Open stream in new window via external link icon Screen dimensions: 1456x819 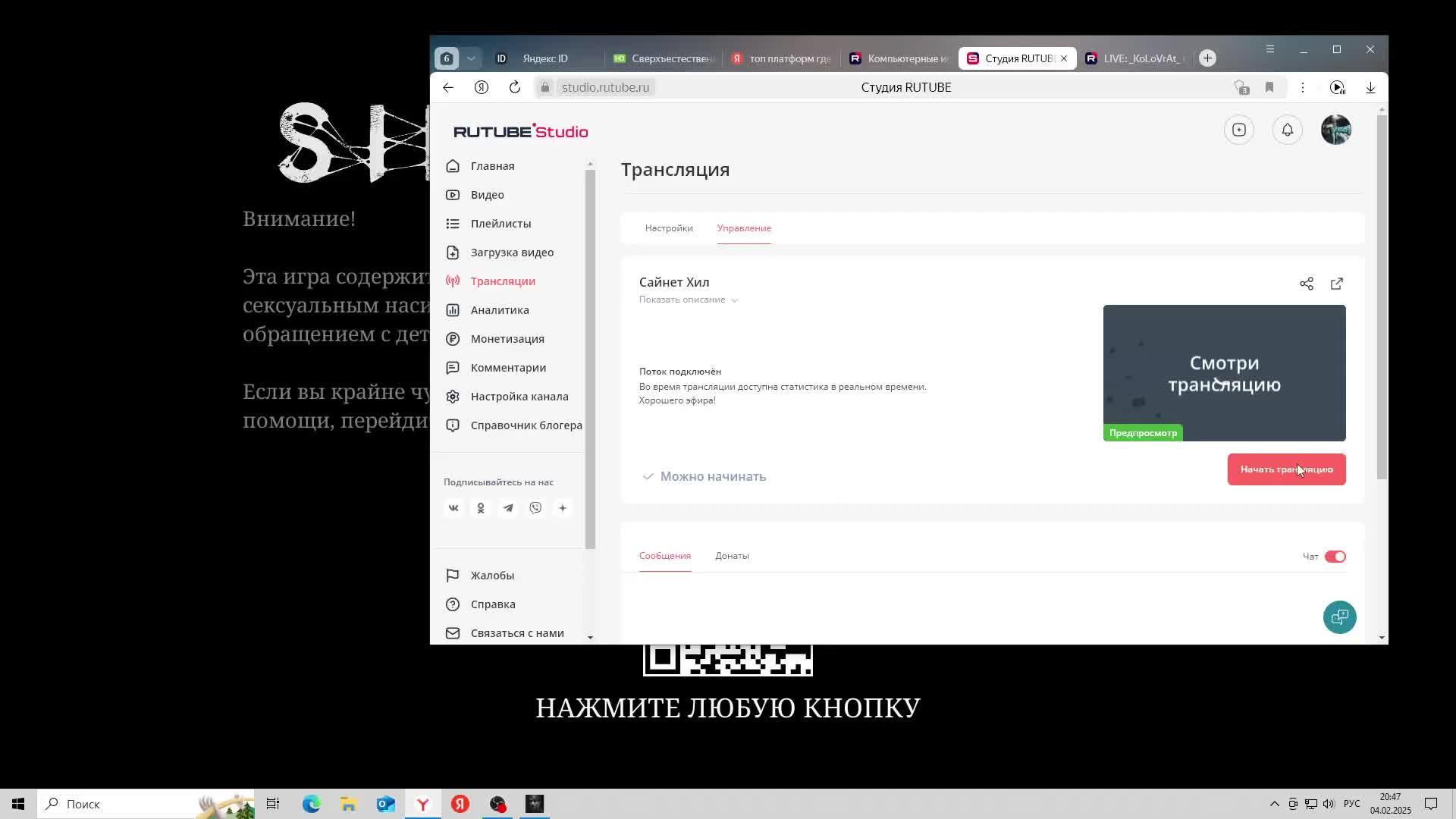(x=1336, y=283)
